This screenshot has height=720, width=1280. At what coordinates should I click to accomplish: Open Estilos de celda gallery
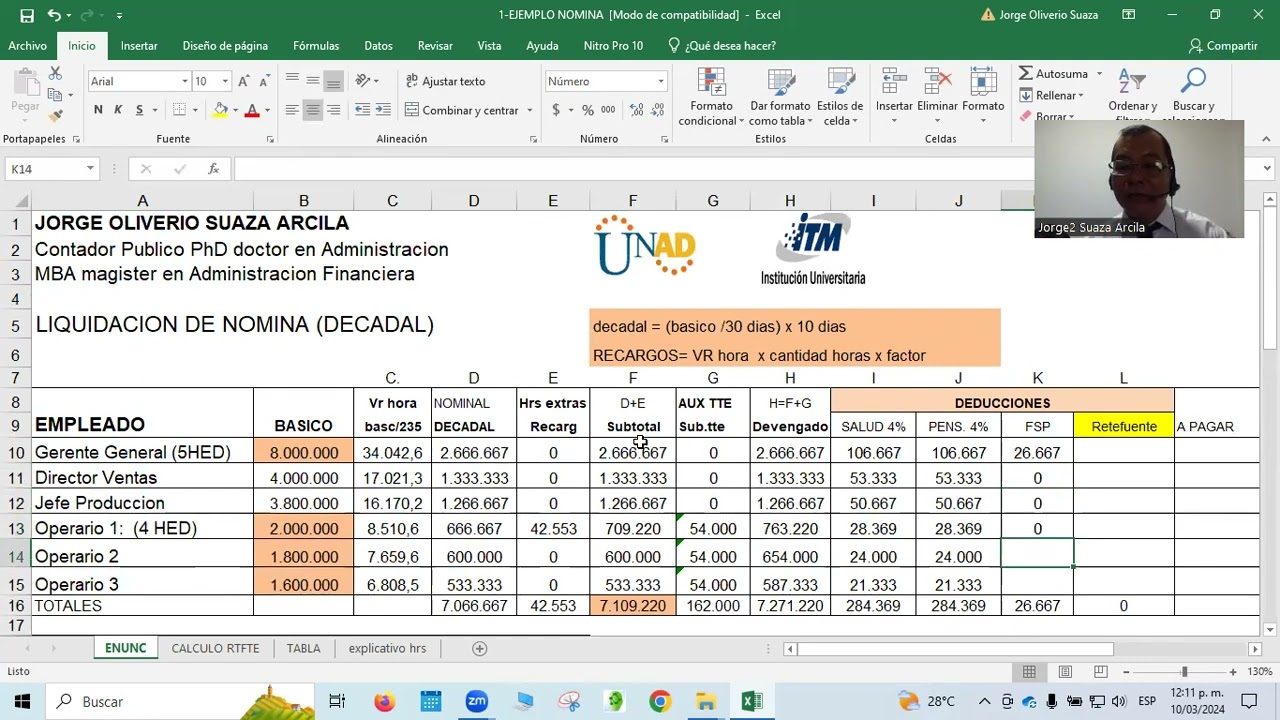[840, 97]
